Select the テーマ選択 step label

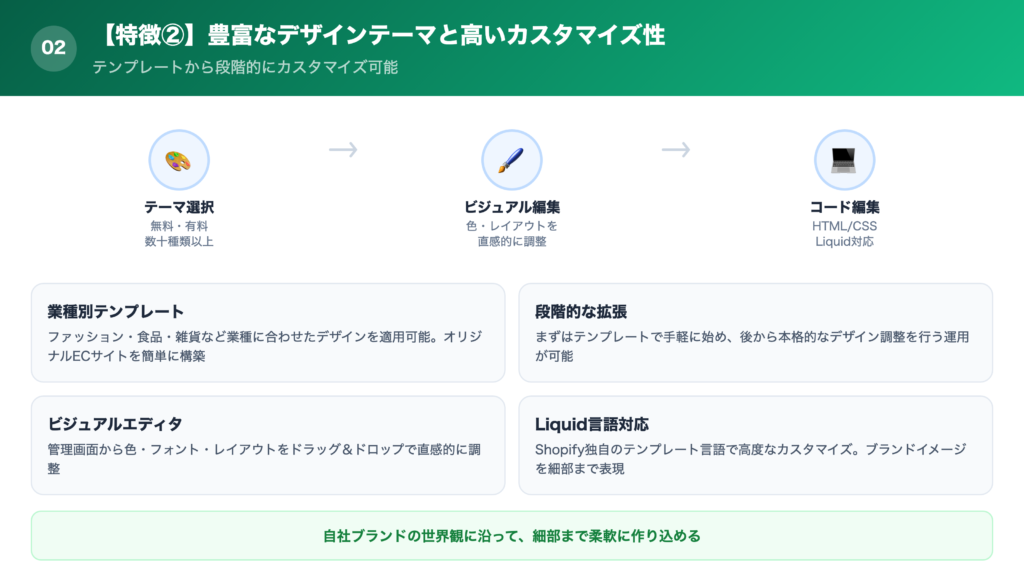click(179, 207)
